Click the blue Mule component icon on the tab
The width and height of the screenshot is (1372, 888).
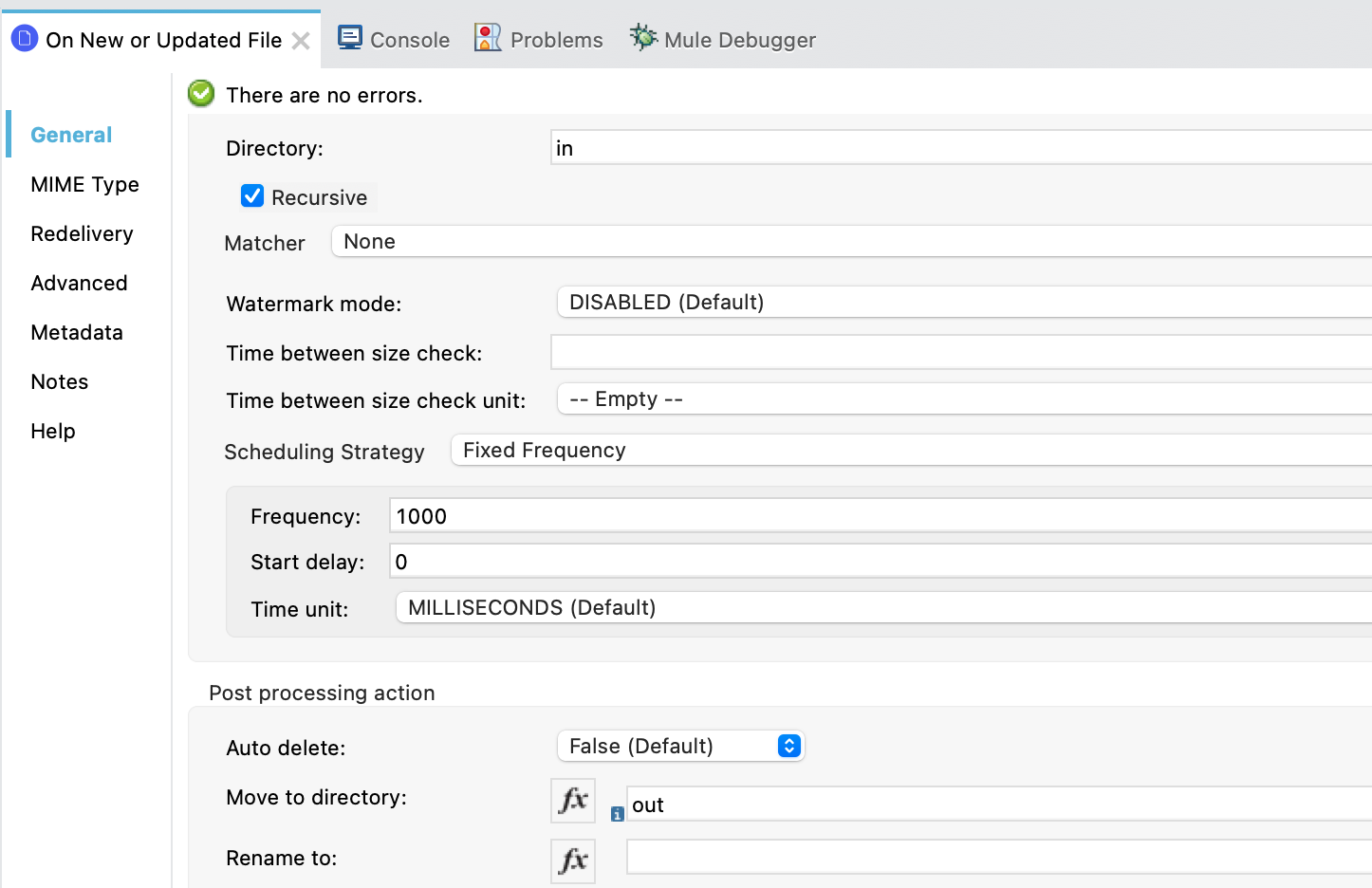[24, 39]
